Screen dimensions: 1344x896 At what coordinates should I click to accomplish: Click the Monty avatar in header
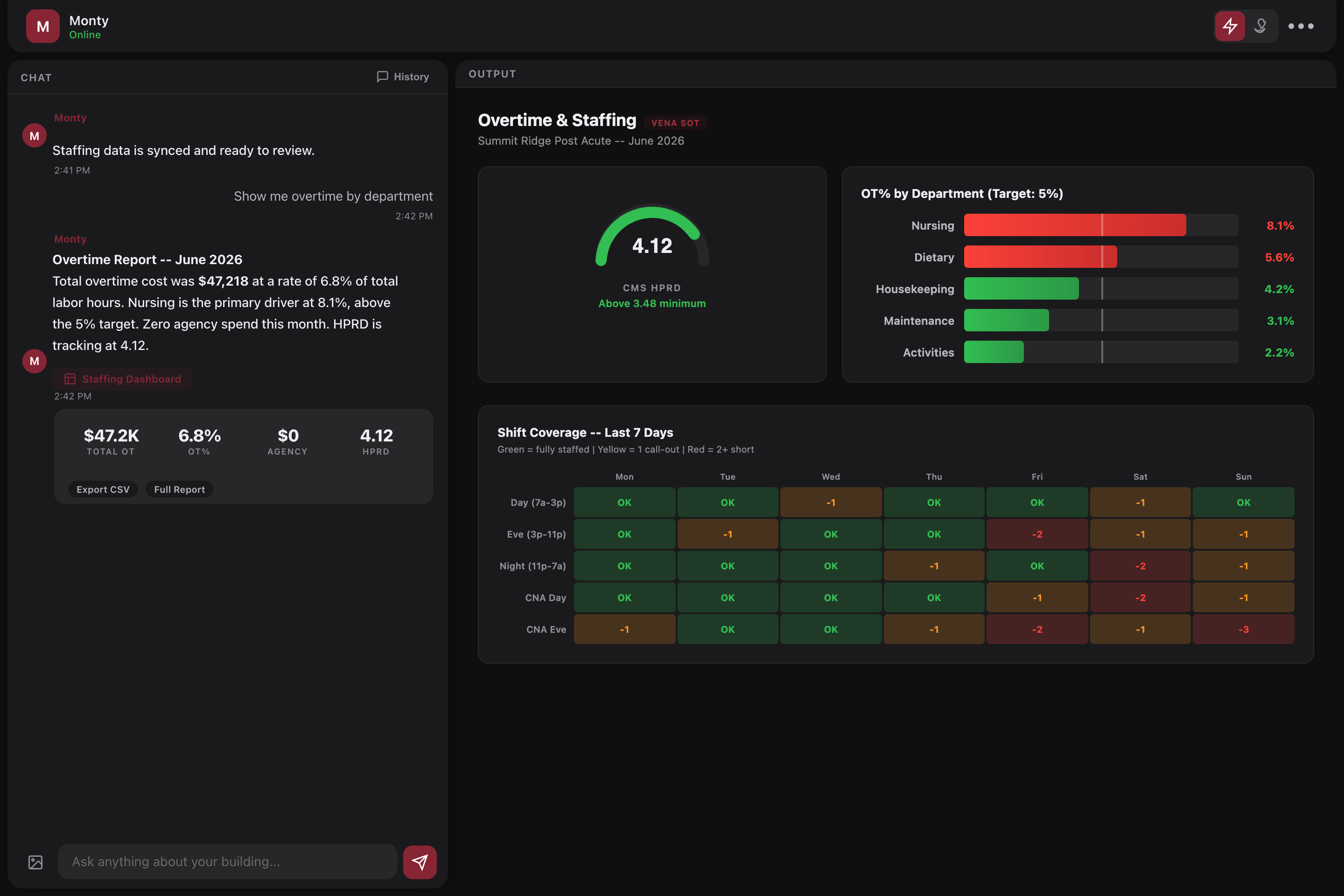coord(43,26)
